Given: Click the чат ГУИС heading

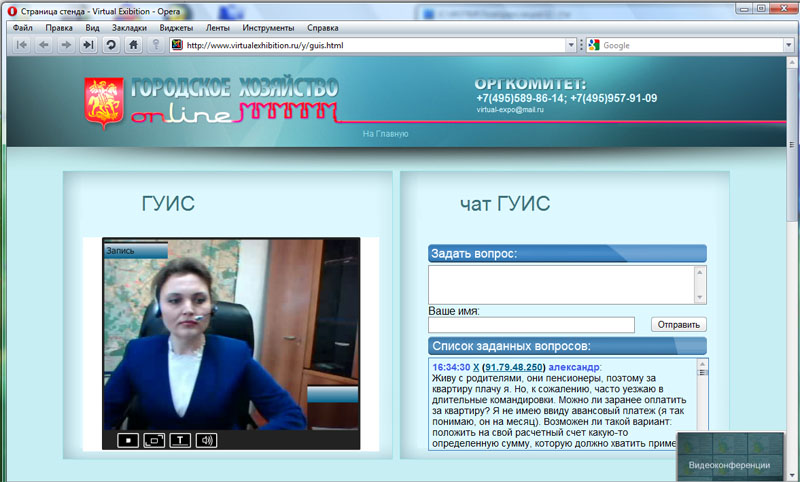Looking at the screenshot, I should click(x=505, y=204).
